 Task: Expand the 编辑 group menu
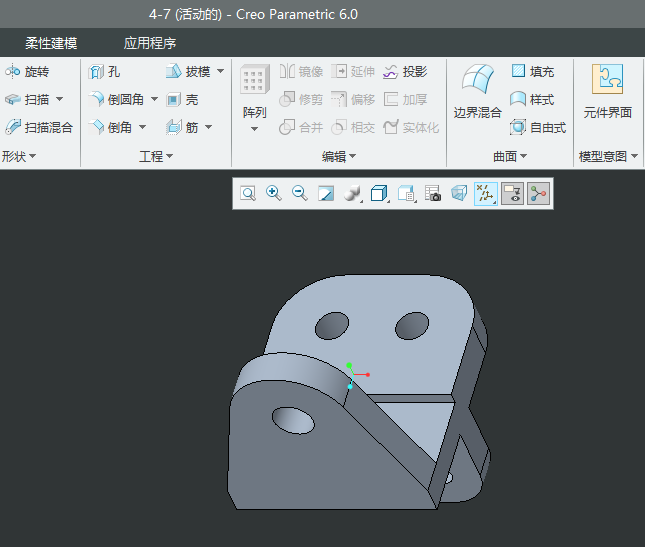coord(339,156)
